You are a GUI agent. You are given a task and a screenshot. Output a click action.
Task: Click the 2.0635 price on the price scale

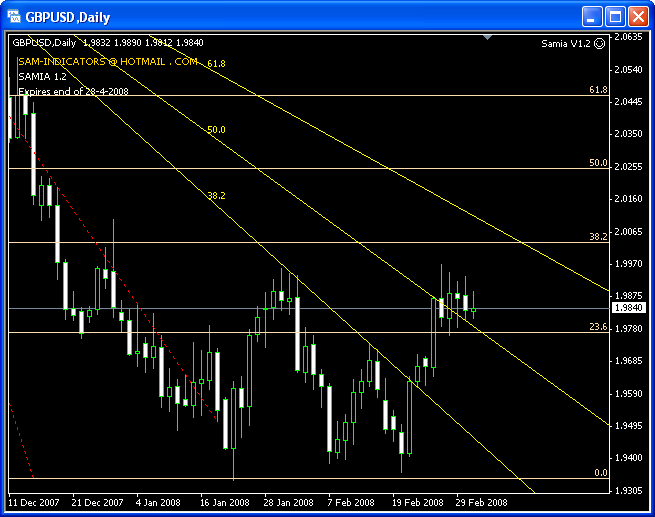coord(629,37)
